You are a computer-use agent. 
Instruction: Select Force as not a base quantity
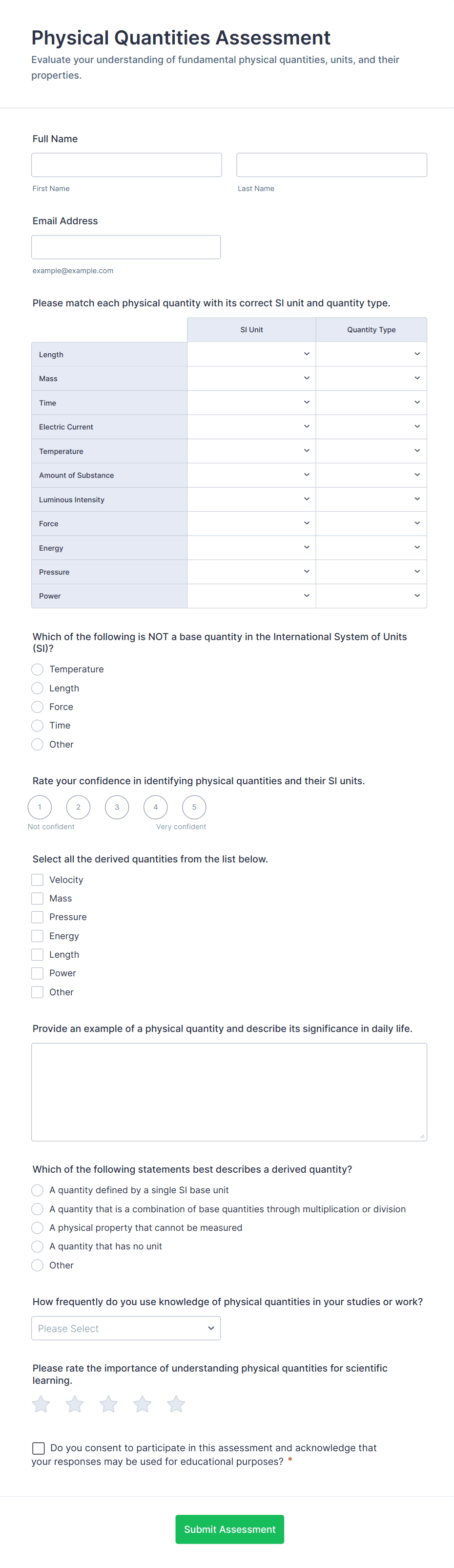[x=37, y=707]
